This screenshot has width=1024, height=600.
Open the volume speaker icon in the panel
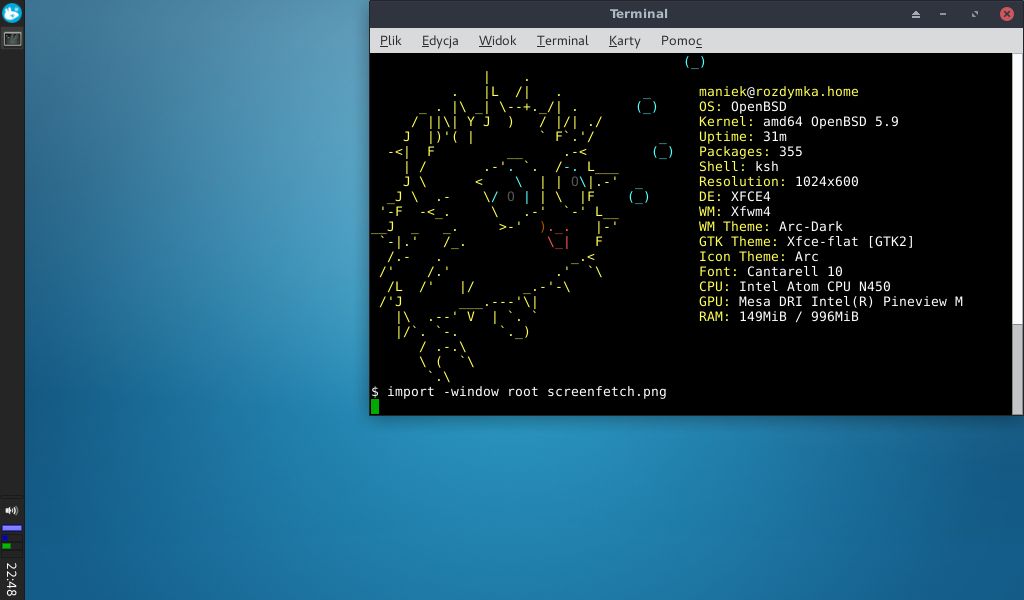(12, 511)
